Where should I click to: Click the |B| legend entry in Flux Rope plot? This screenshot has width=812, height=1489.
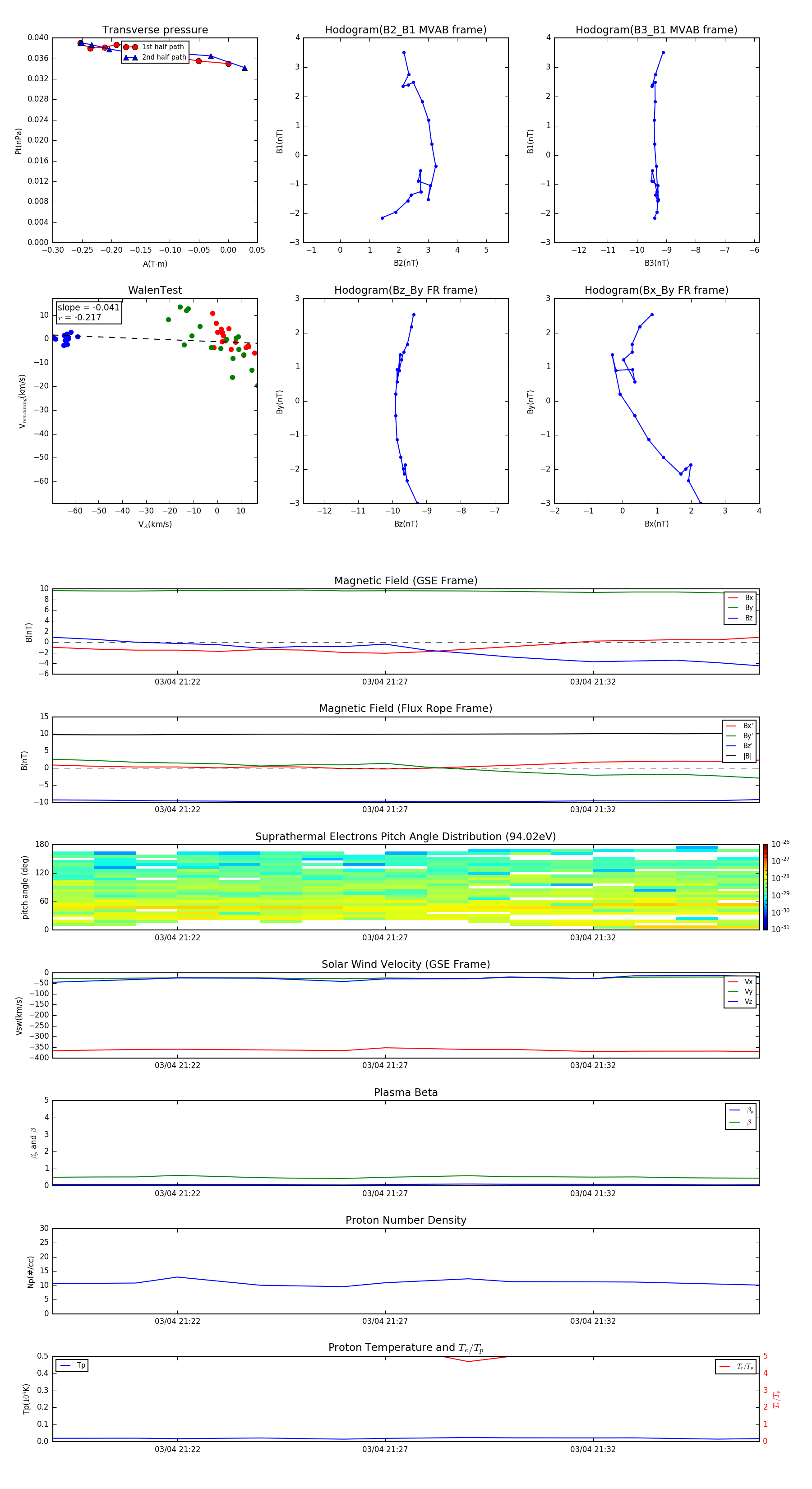pos(739,756)
